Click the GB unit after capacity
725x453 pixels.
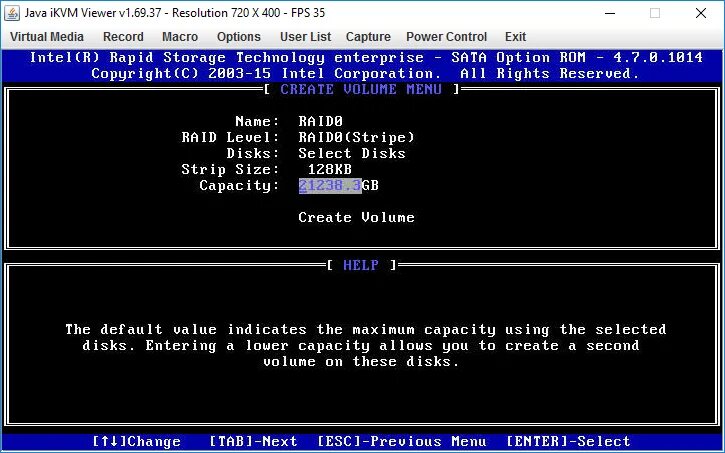coord(370,185)
